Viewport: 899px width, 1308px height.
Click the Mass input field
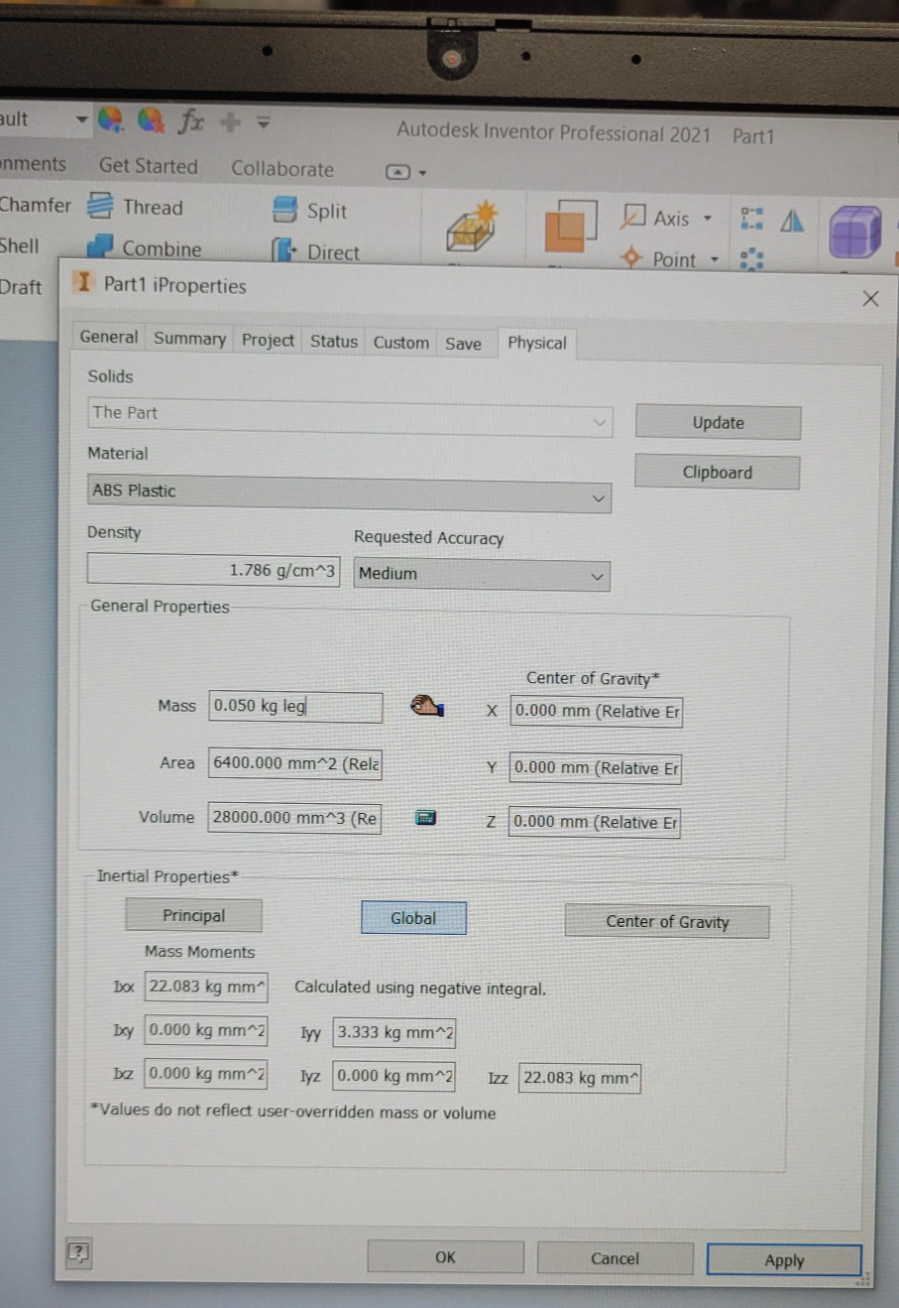click(296, 706)
